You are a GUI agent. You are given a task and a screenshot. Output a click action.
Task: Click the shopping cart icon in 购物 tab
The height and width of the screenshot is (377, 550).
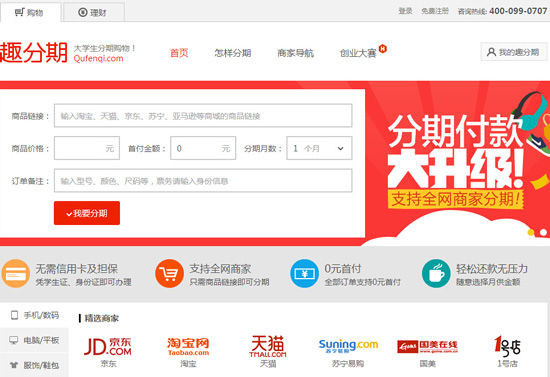click(20, 12)
